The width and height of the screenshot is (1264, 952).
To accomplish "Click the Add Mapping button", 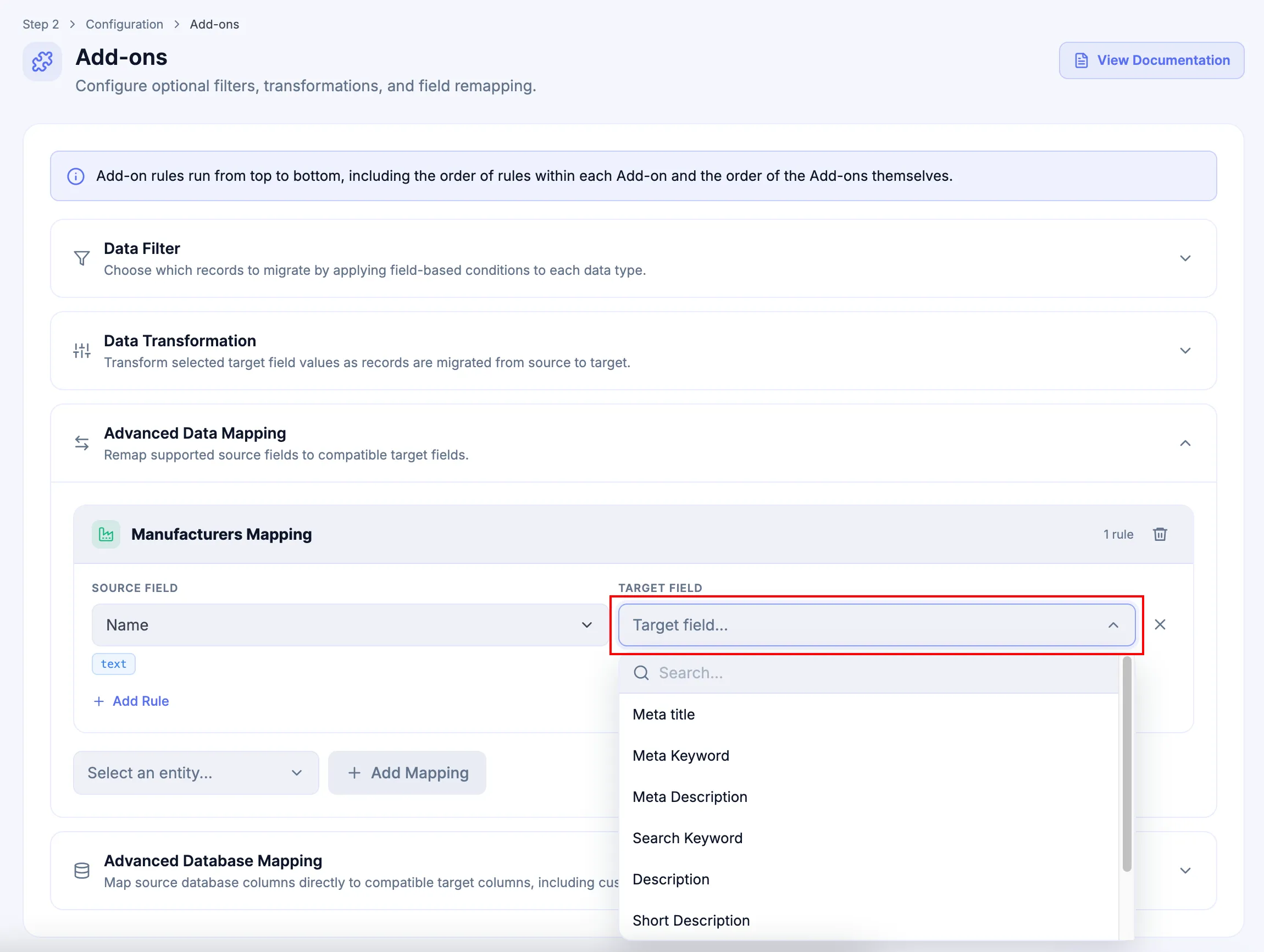I will pos(407,773).
